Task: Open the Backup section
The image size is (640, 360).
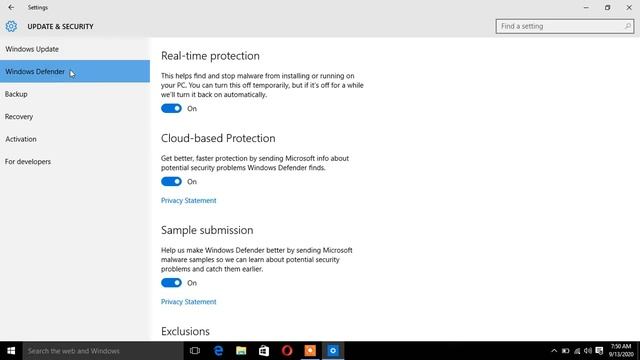Action: (x=75, y=94)
